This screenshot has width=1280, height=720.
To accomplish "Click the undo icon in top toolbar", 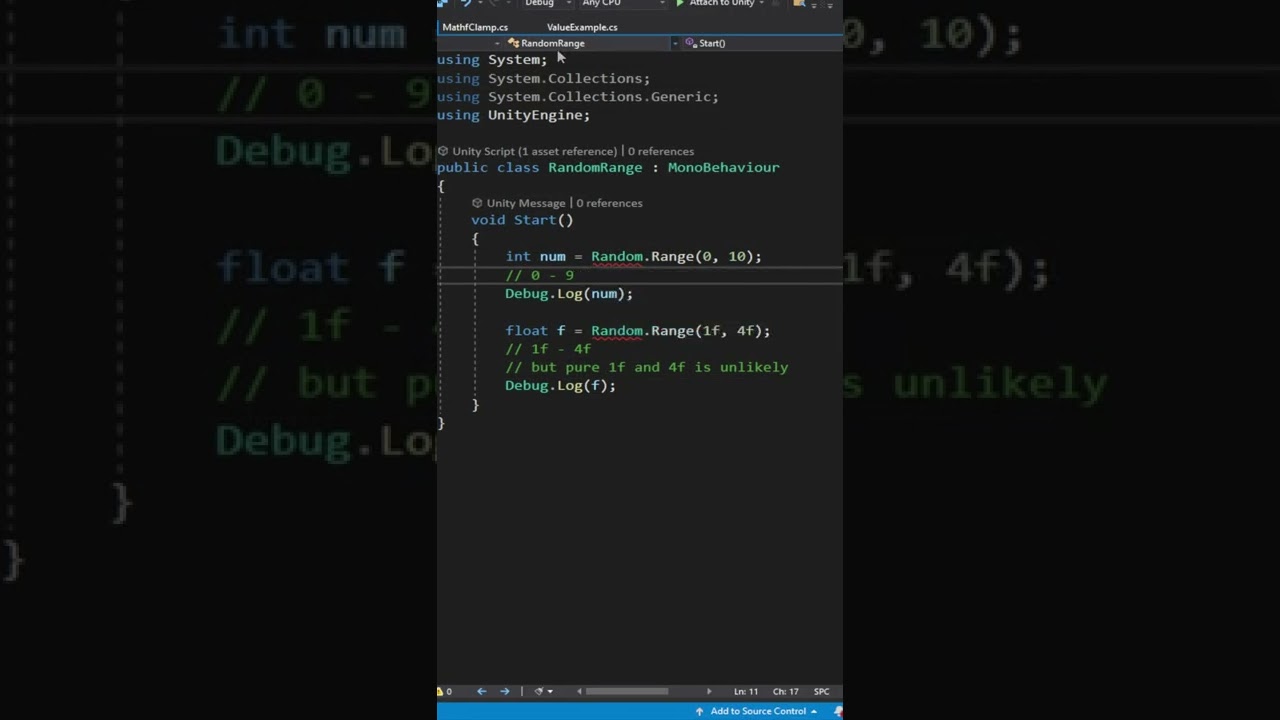I will [465, 4].
